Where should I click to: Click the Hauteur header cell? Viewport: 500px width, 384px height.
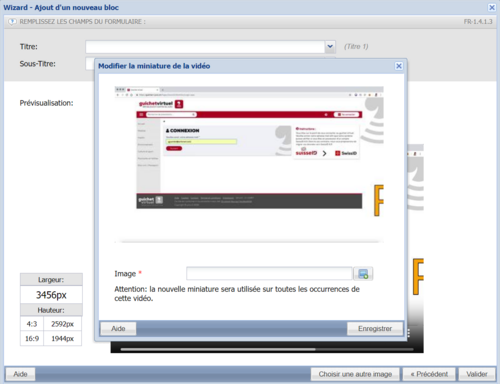(51, 310)
